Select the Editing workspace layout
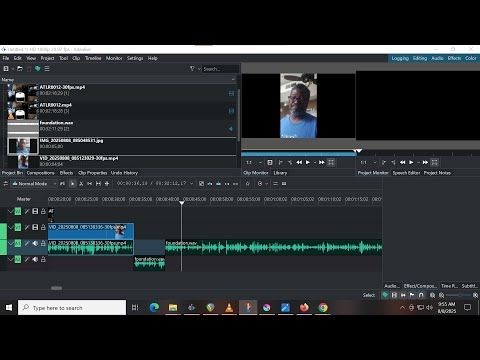This screenshot has width=480, height=360. point(420,58)
